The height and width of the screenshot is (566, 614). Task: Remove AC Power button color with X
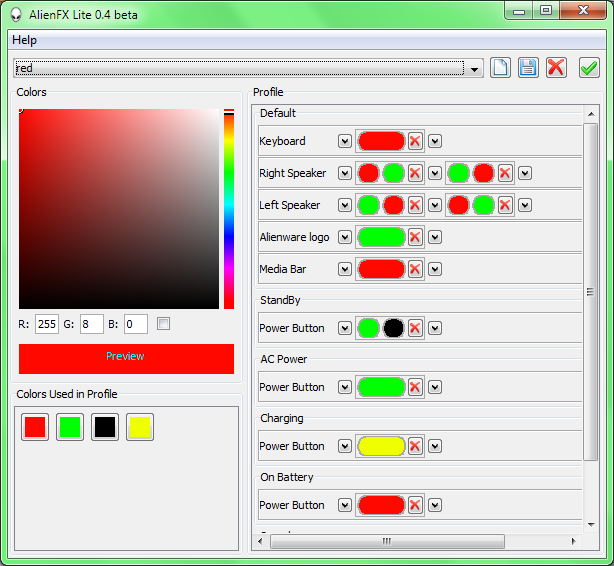(415, 387)
